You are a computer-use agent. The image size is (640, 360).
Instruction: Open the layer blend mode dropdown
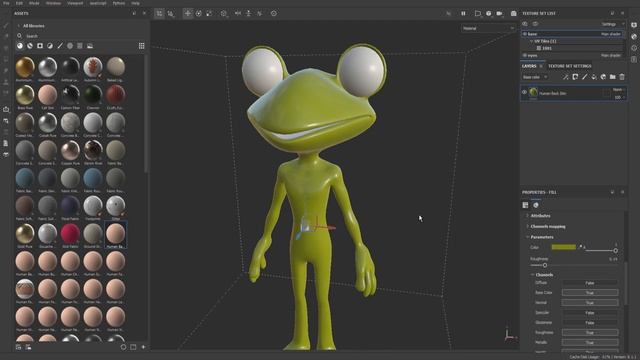(618, 89)
